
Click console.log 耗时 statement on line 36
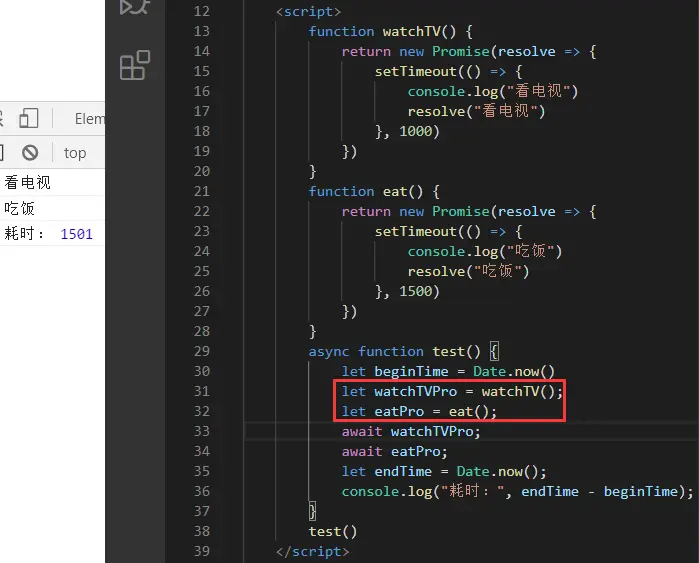(x=518, y=492)
